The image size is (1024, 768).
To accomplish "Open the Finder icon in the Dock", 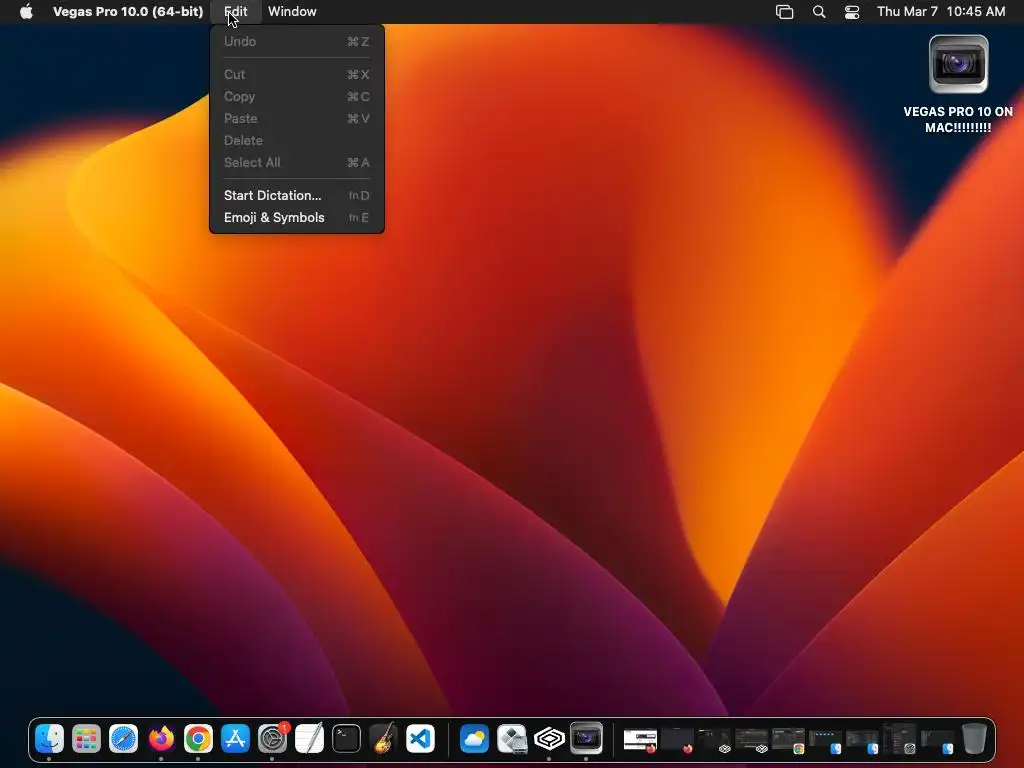I will click(50, 739).
